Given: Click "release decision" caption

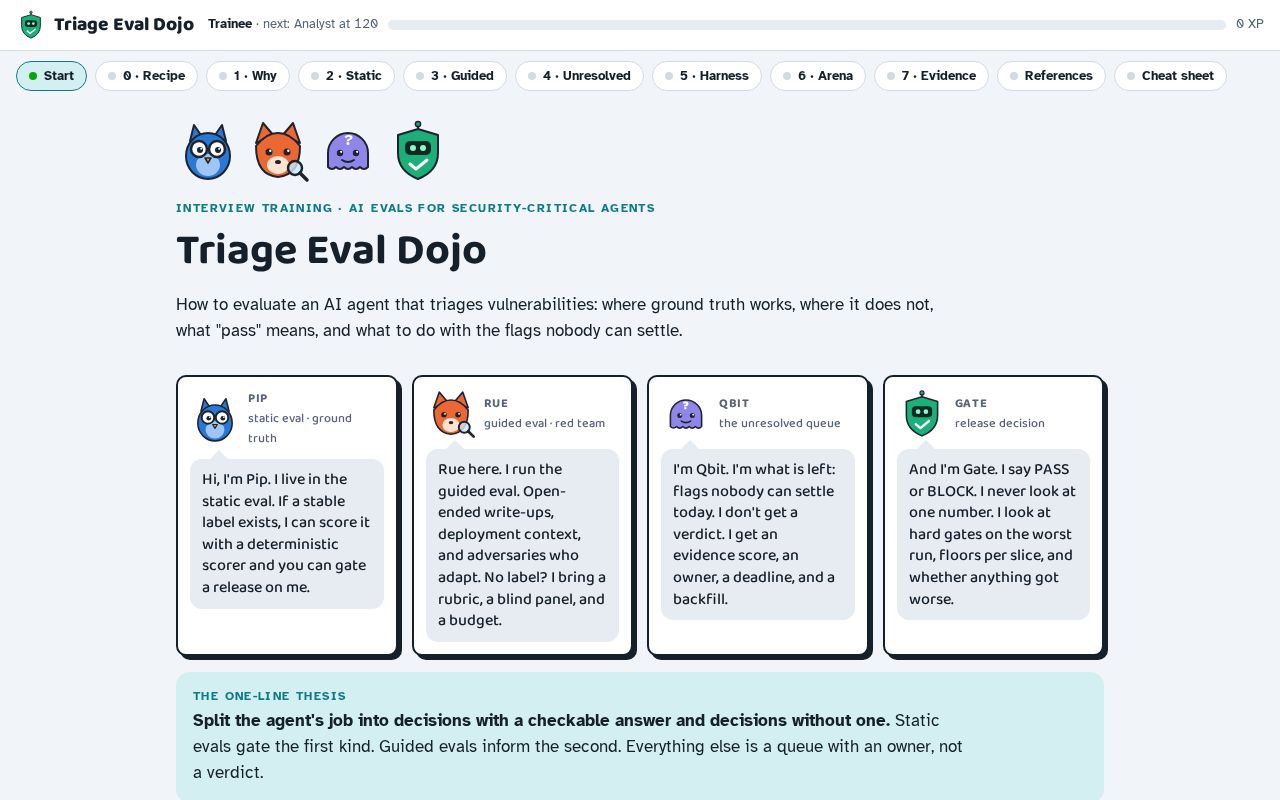Looking at the screenshot, I should [x=1000, y=423].
